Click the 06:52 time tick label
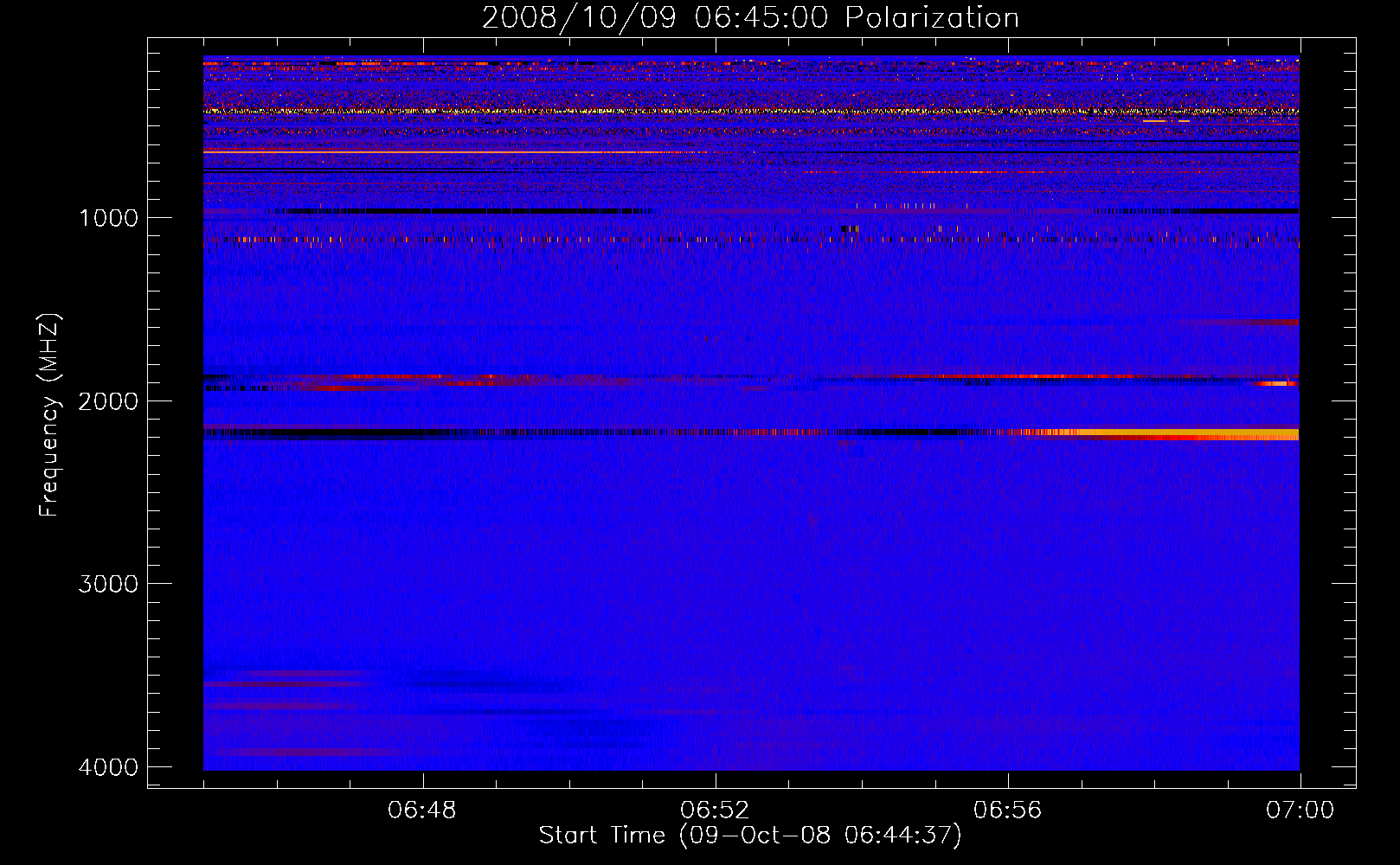1400x865 pixels. point(715,811)
